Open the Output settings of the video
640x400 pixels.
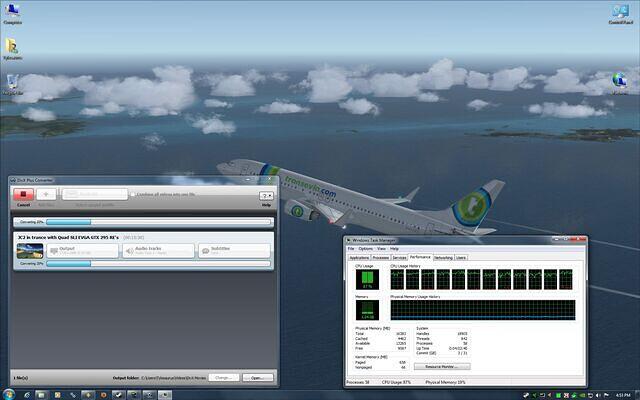click(x=80, y=250)
